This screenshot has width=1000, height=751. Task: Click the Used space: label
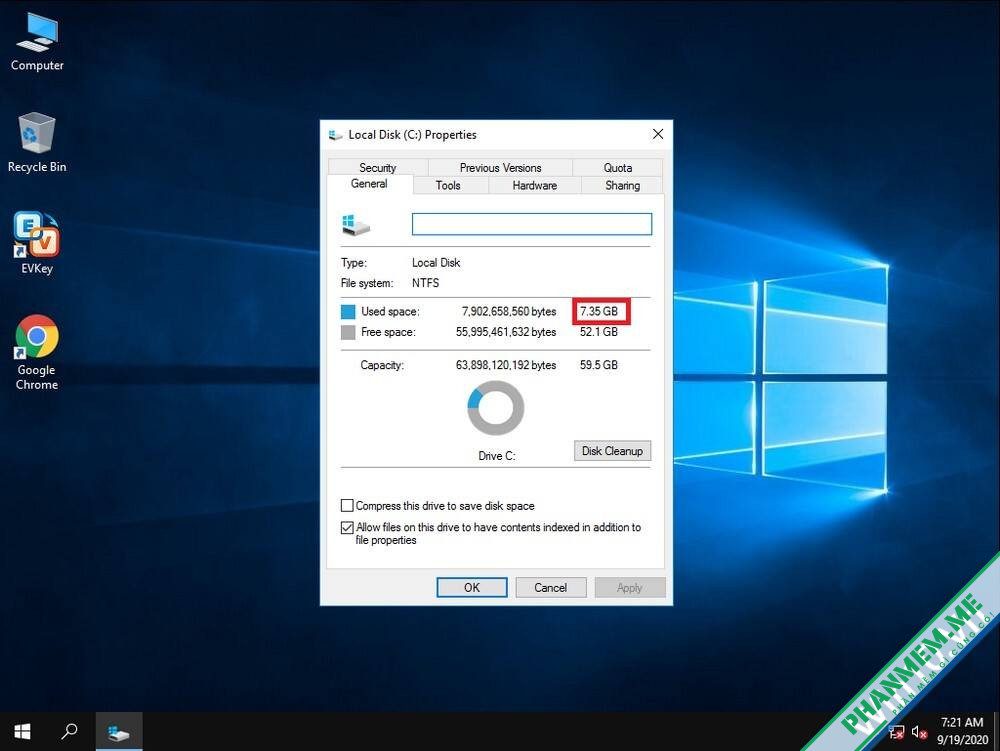pos(390,312)
